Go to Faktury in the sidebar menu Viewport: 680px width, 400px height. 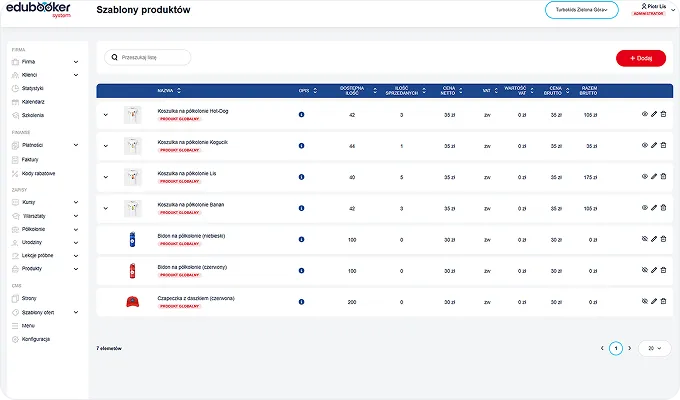(30, 158)
